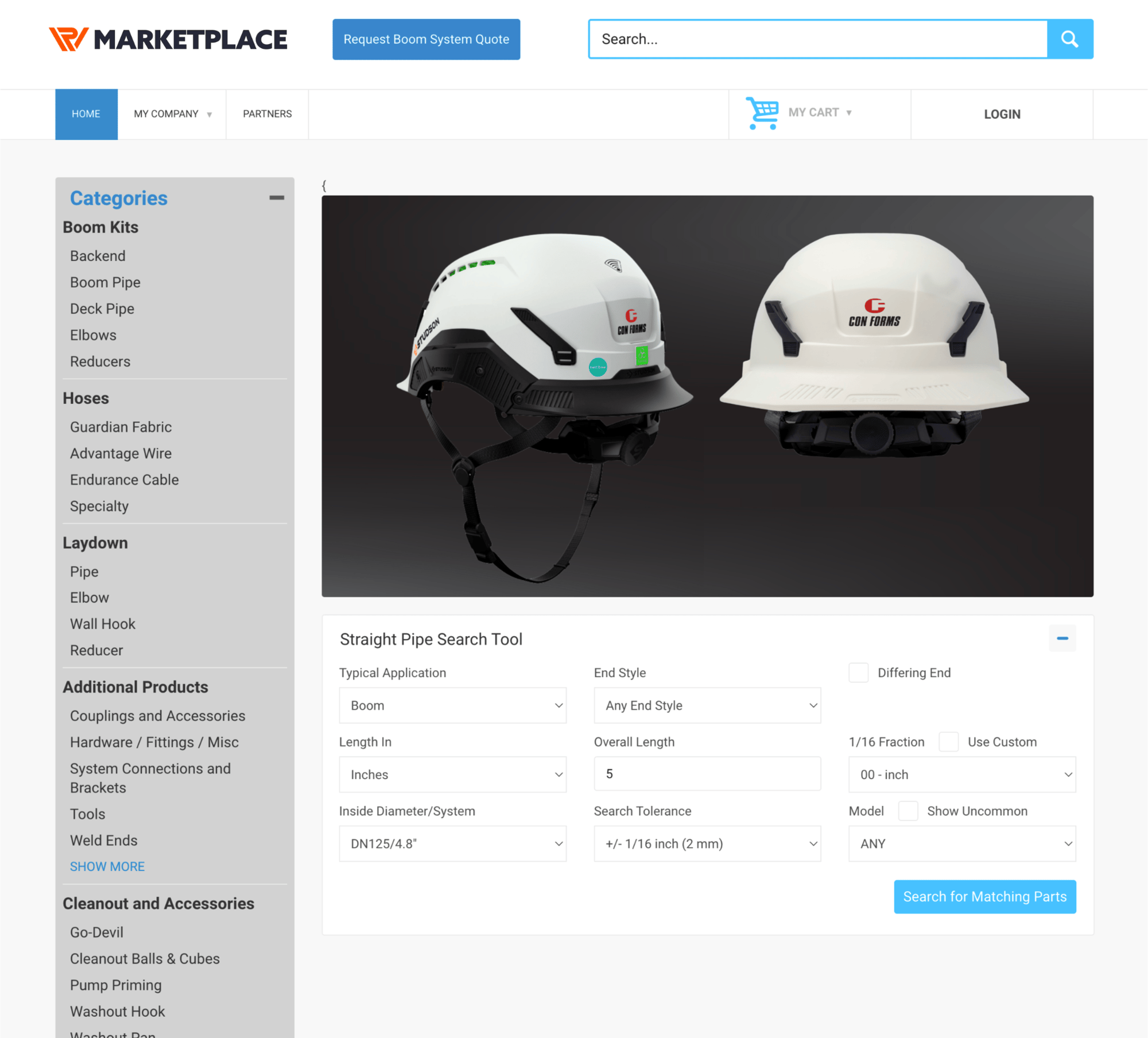1148x1038 pixels.
Task: Open the Search Tolerance dropdown
Action: pos(707,843)
